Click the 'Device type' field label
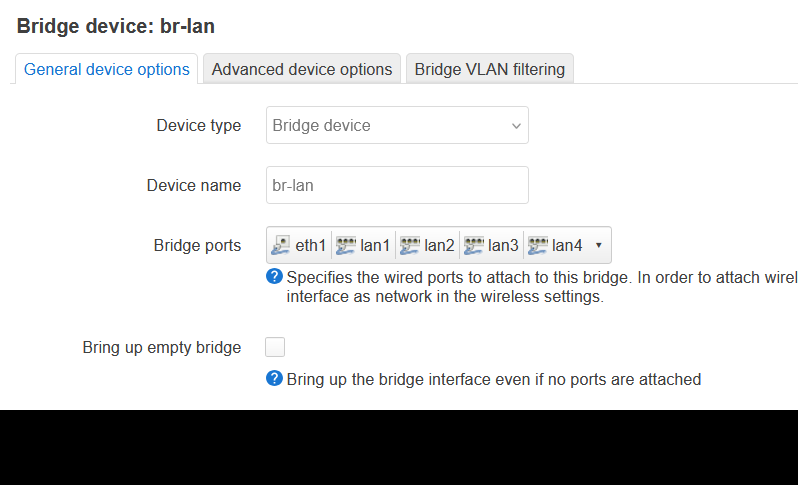Image resolution: width=798 pixels, height=485 pixels. 198,126
